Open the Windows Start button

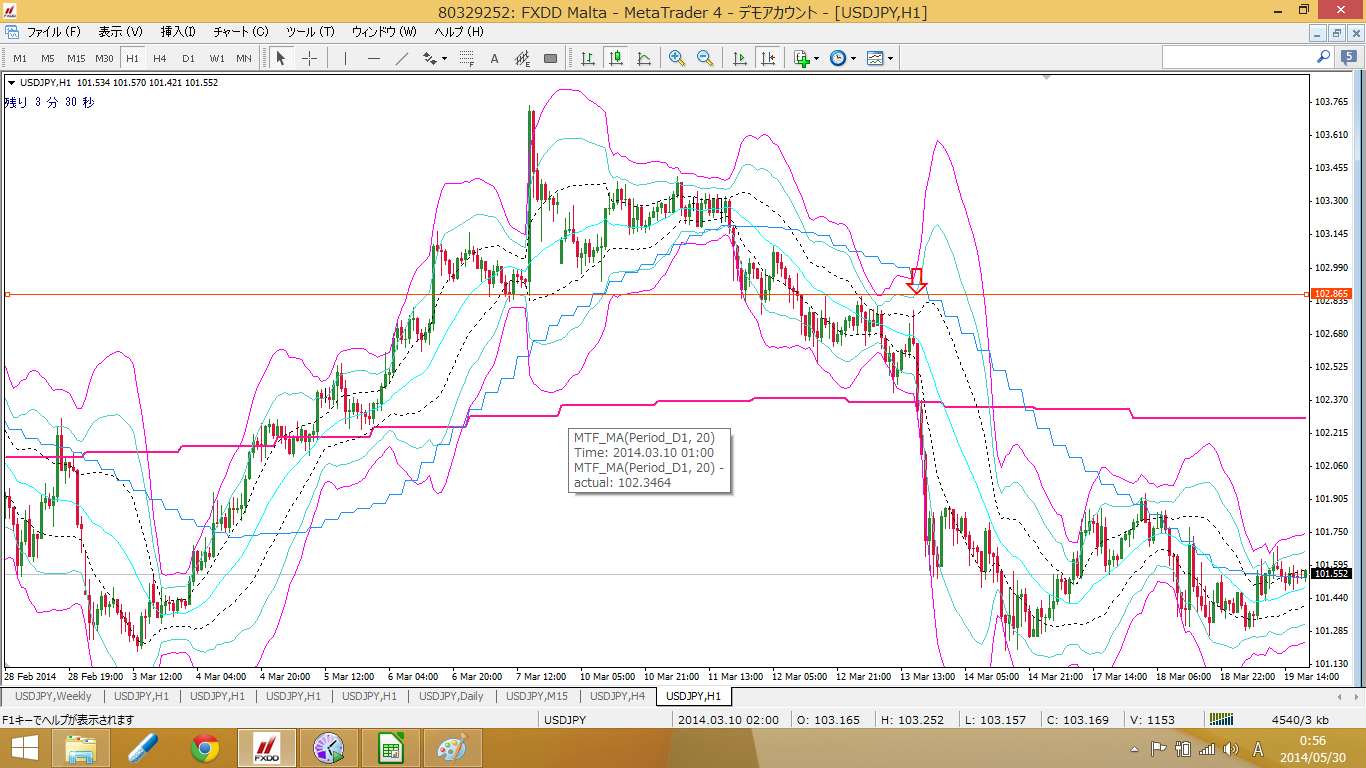(25, 748)
